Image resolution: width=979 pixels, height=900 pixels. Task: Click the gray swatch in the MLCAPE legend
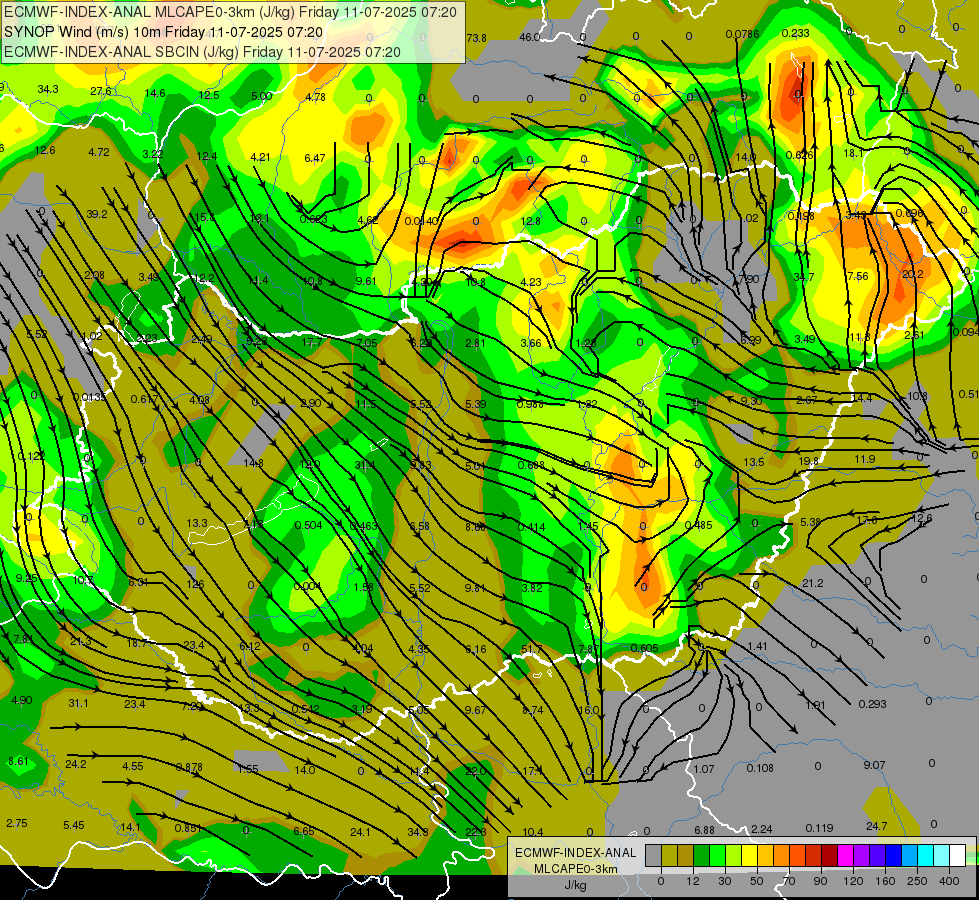tap(654, 855)
